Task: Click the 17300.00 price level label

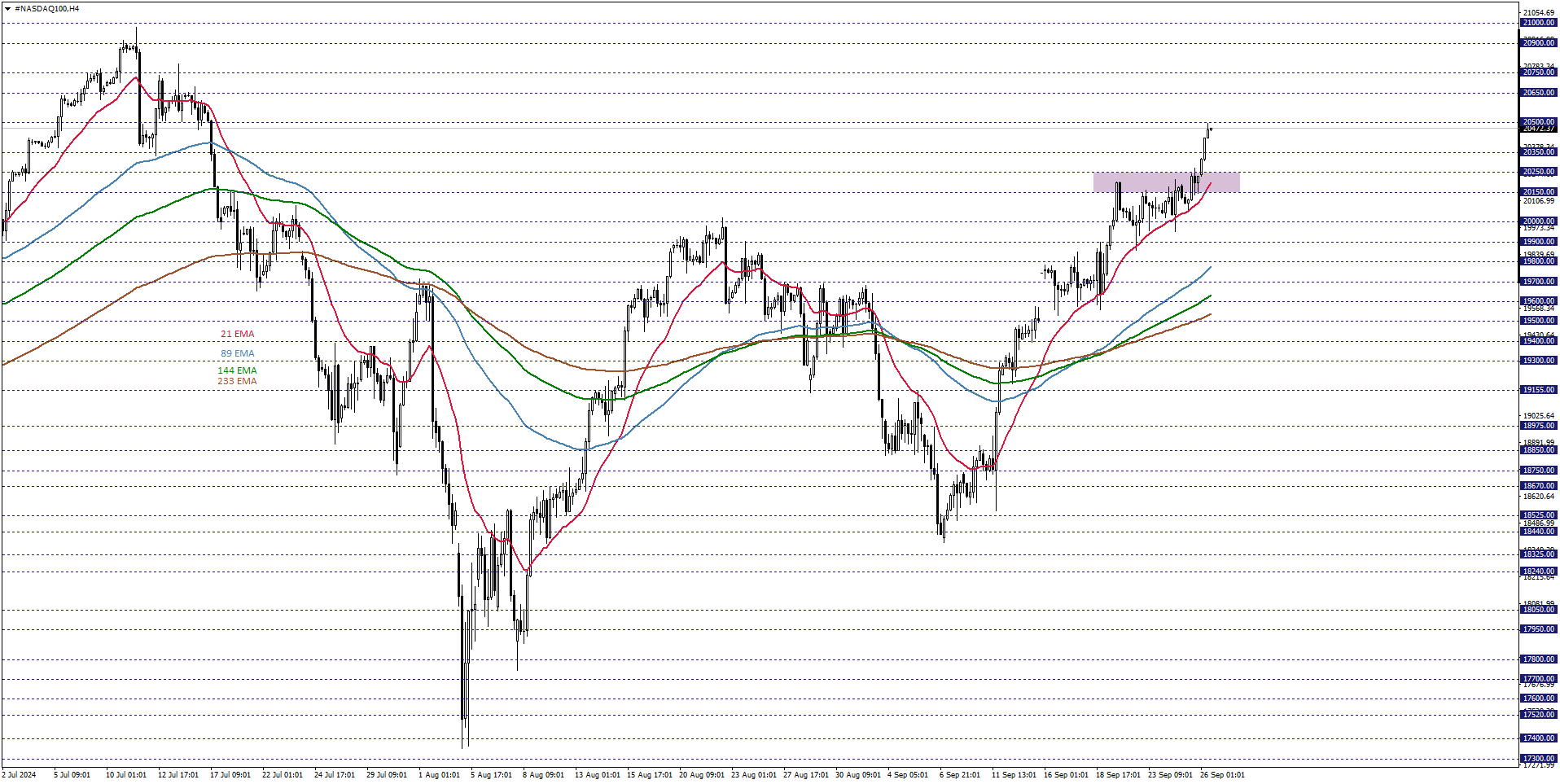Action: 1539,759
